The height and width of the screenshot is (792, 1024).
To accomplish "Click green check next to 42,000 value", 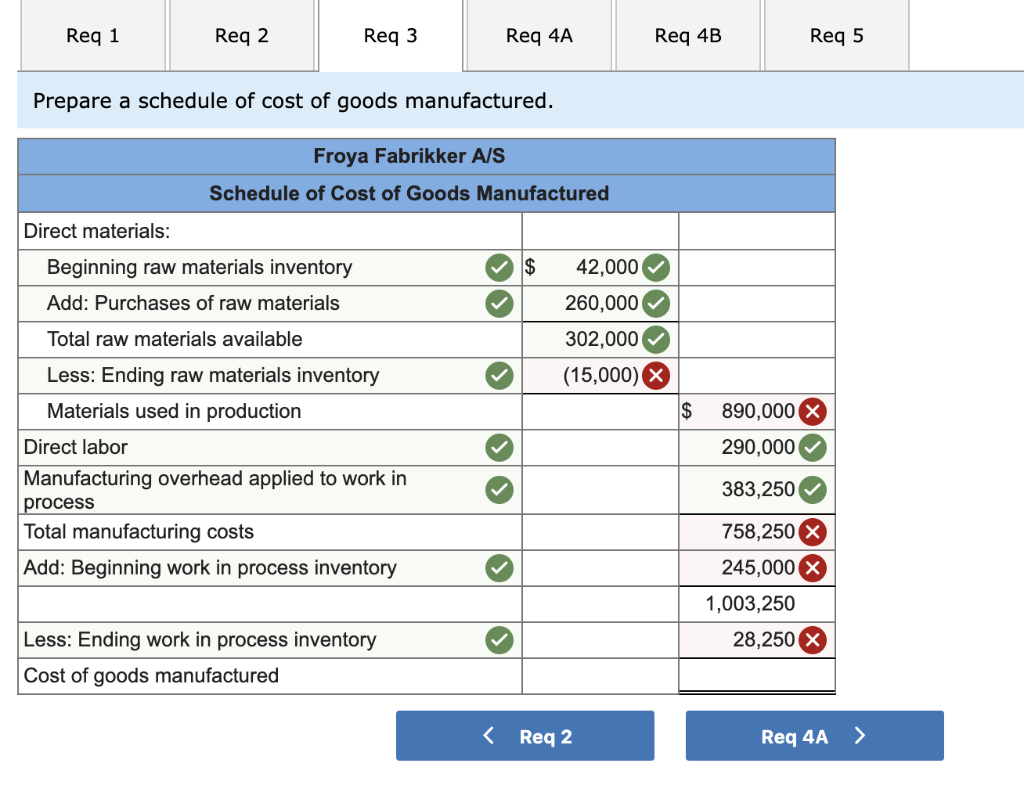I will (x=656, y=268).
